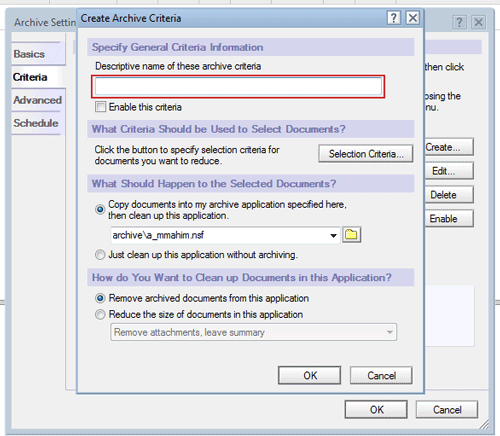Select Copy documents into my archive application option

[100, 210]
